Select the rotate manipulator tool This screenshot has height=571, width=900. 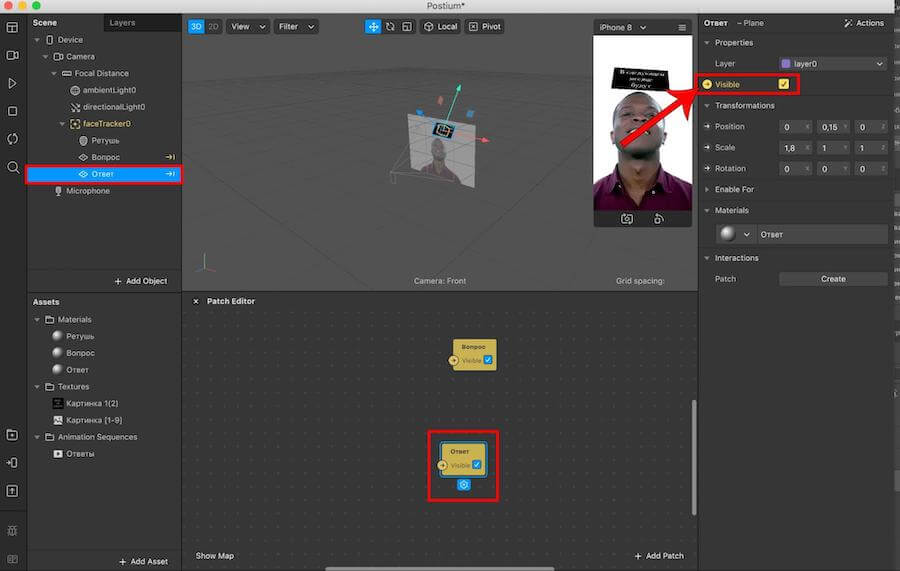[x=390, y=27]
